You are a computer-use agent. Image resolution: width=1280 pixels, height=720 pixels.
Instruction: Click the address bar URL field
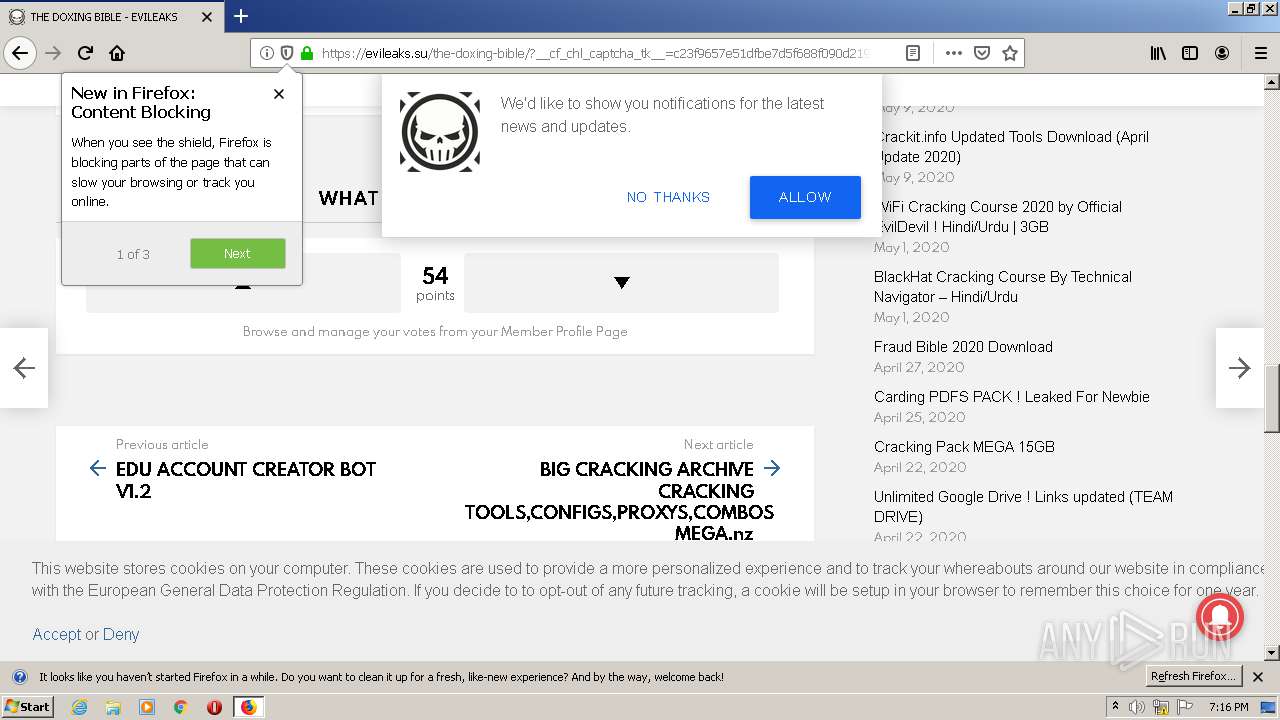click(x=595, y=53)
